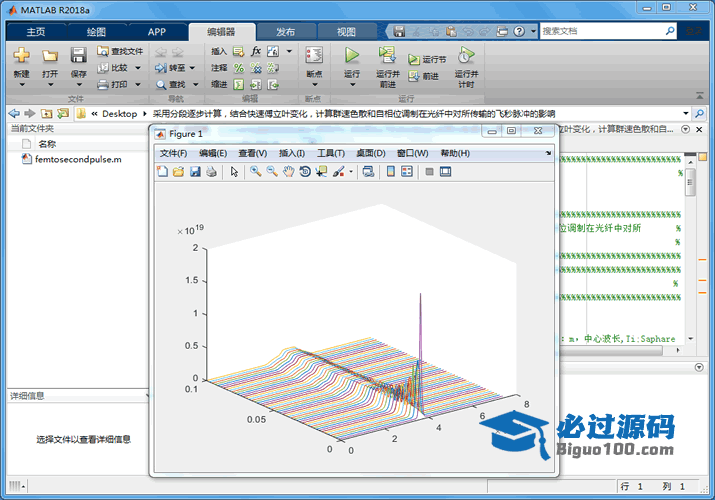Click the search documentation field

602,31
